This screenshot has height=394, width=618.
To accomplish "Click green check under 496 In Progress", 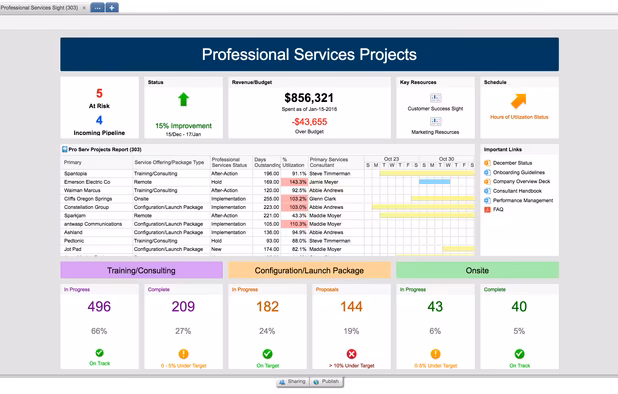I will (99, 353).
